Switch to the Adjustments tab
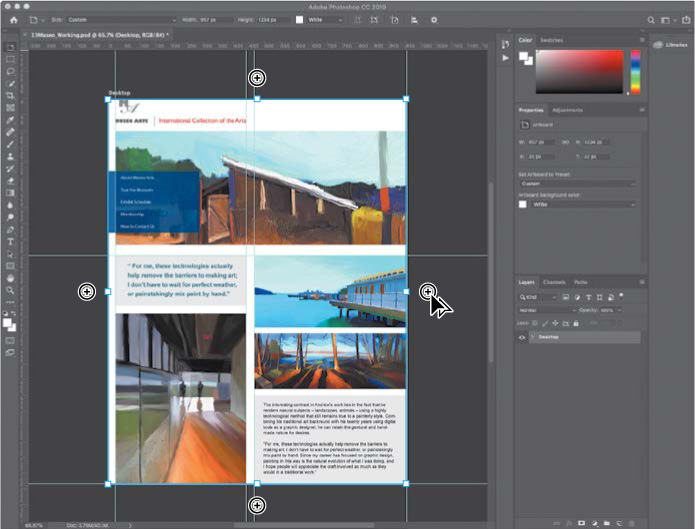This screenshot has width=695, height=529. click(x=568, y=109)
